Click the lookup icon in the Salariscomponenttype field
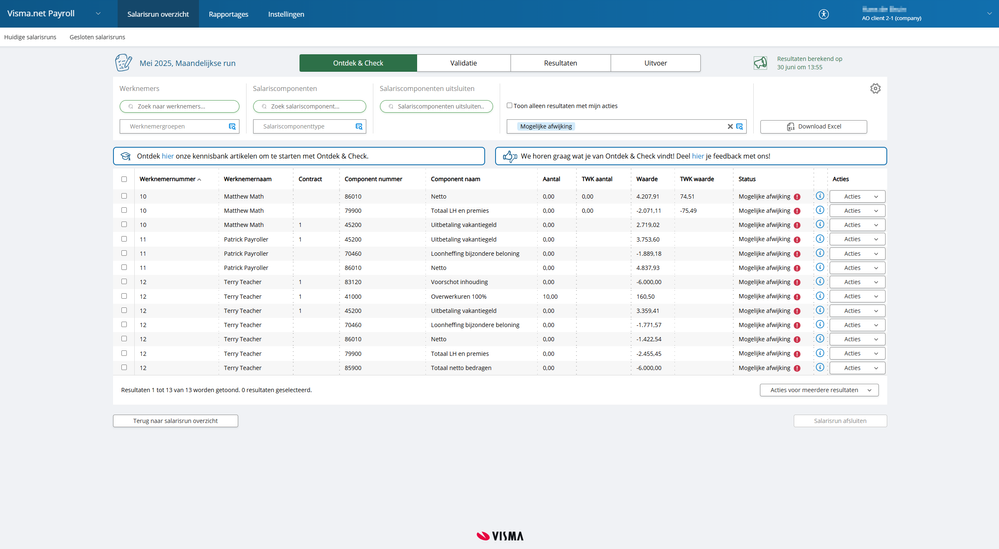This screenshot has height=549, width=999. (359, 127)
